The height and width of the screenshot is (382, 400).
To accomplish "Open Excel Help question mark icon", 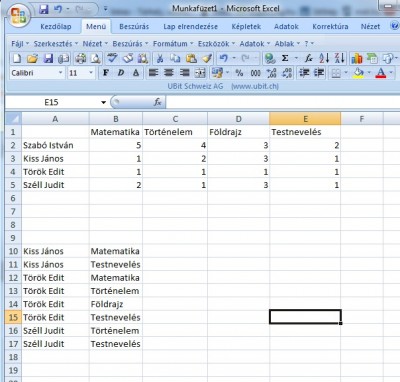I will [x=395, y=26].
